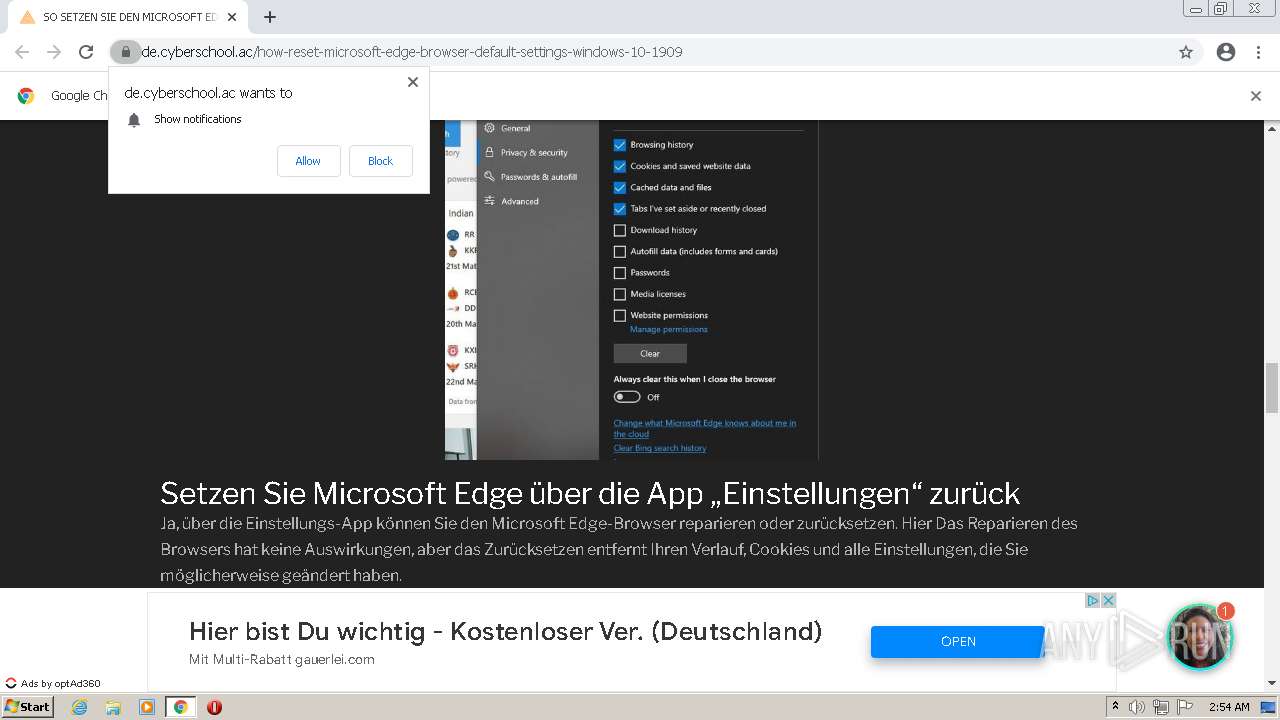This screenshot has width=1280, height=720.
Task: Open Internet Explorer from the taskbar
Action: click(x=79, y=707)
